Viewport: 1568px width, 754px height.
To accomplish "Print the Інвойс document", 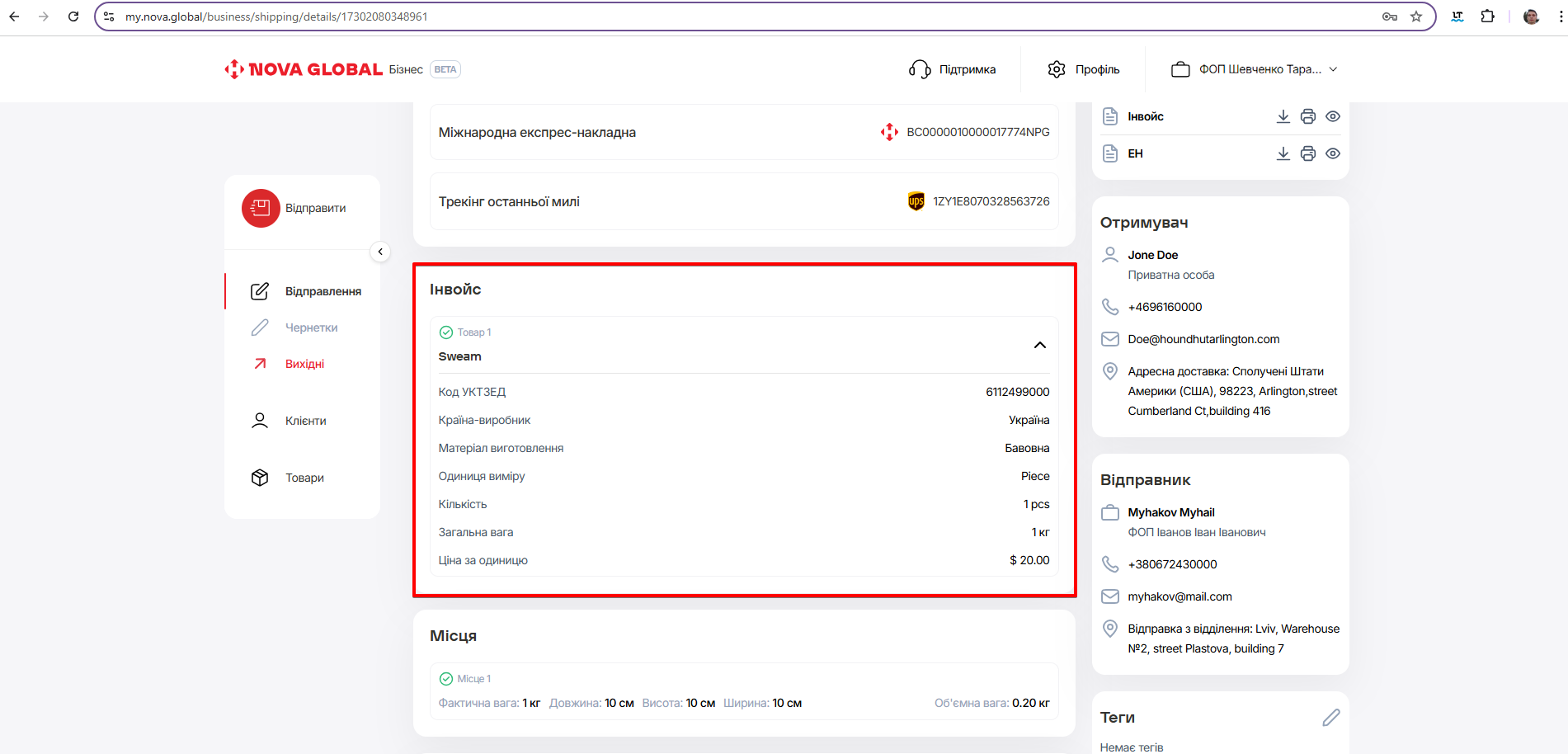I will [x=1307, y=116].
